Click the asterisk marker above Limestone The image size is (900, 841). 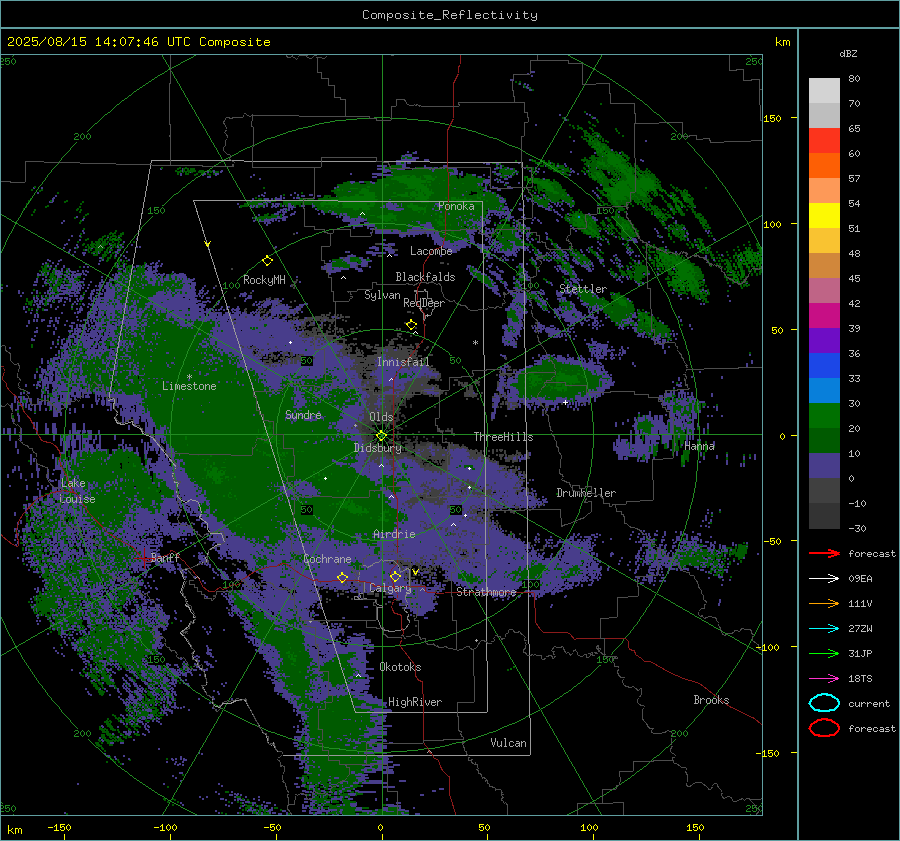[x=189, y=377]
